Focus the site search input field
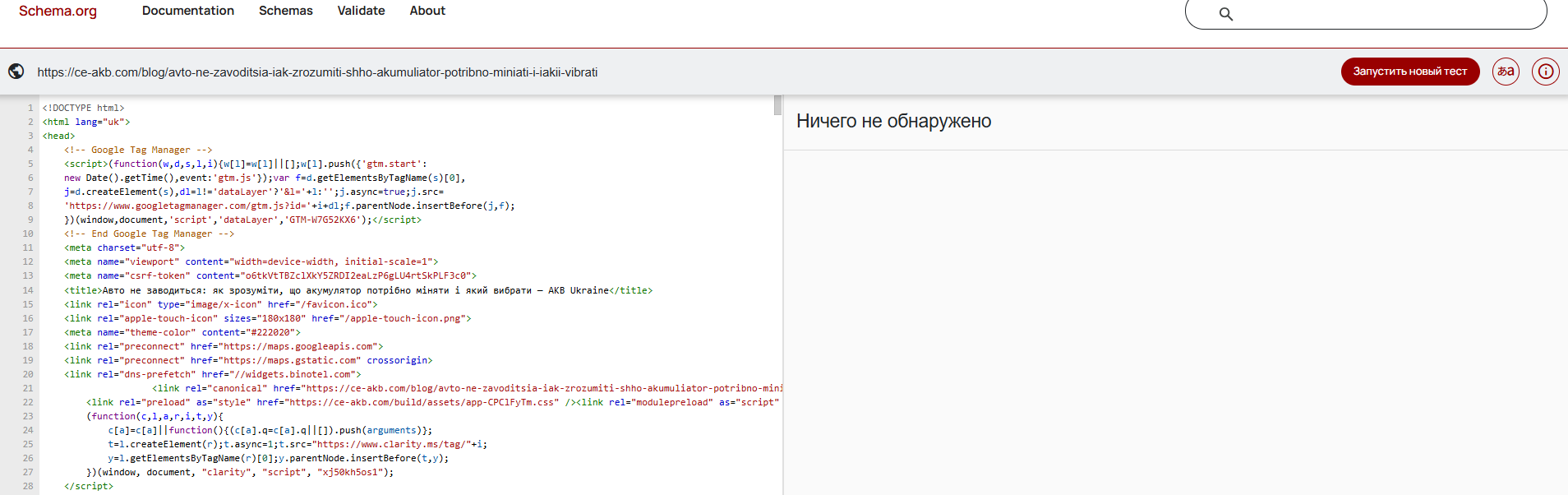Screen dimensions: 1568x495 pos(1366,13)
